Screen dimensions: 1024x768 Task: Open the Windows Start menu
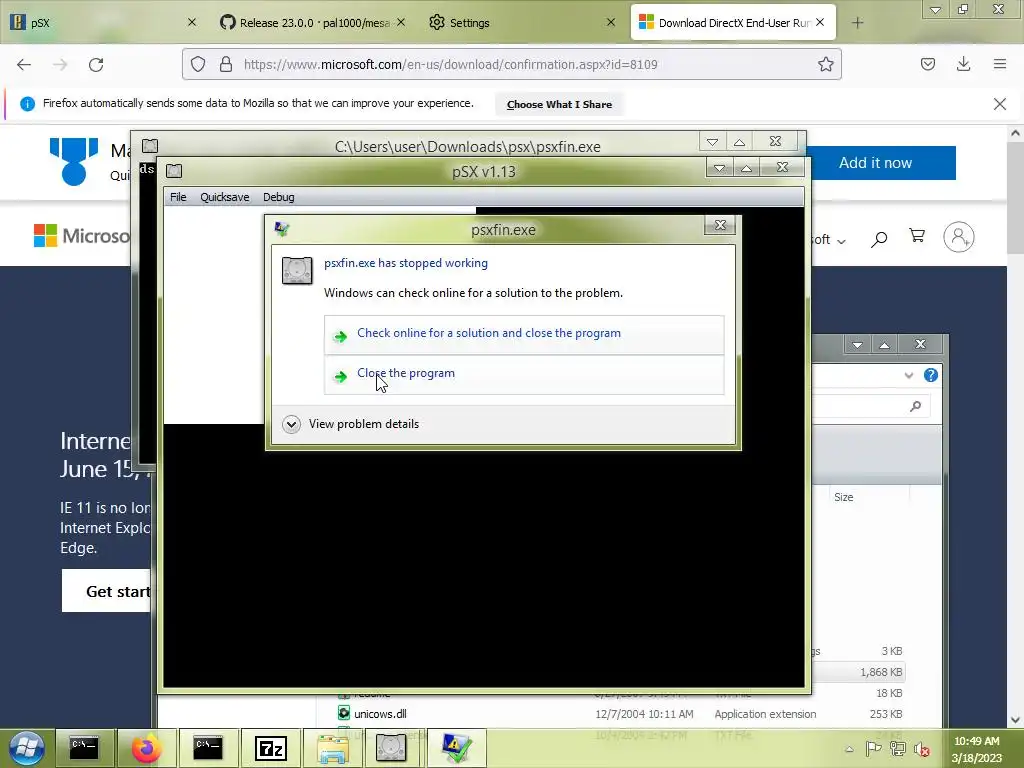coord(27,748)
